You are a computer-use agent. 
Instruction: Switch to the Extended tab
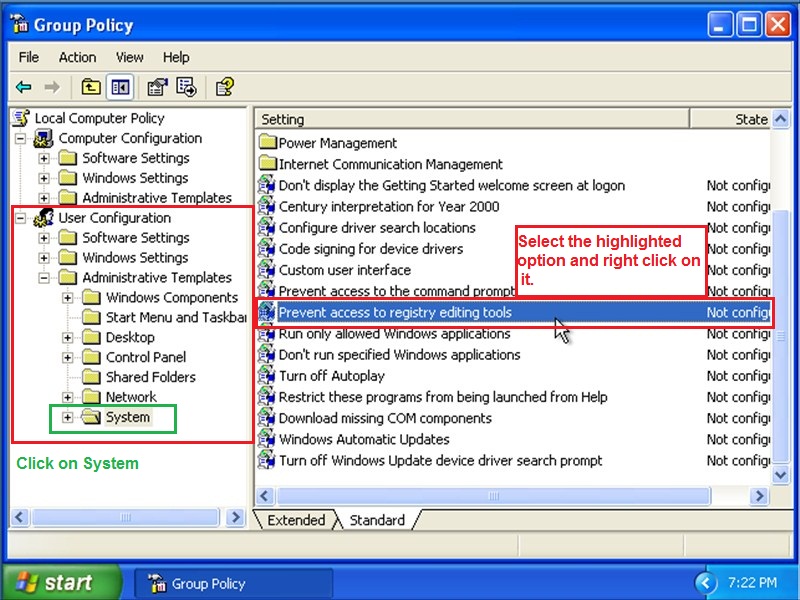tap(297, 520)
